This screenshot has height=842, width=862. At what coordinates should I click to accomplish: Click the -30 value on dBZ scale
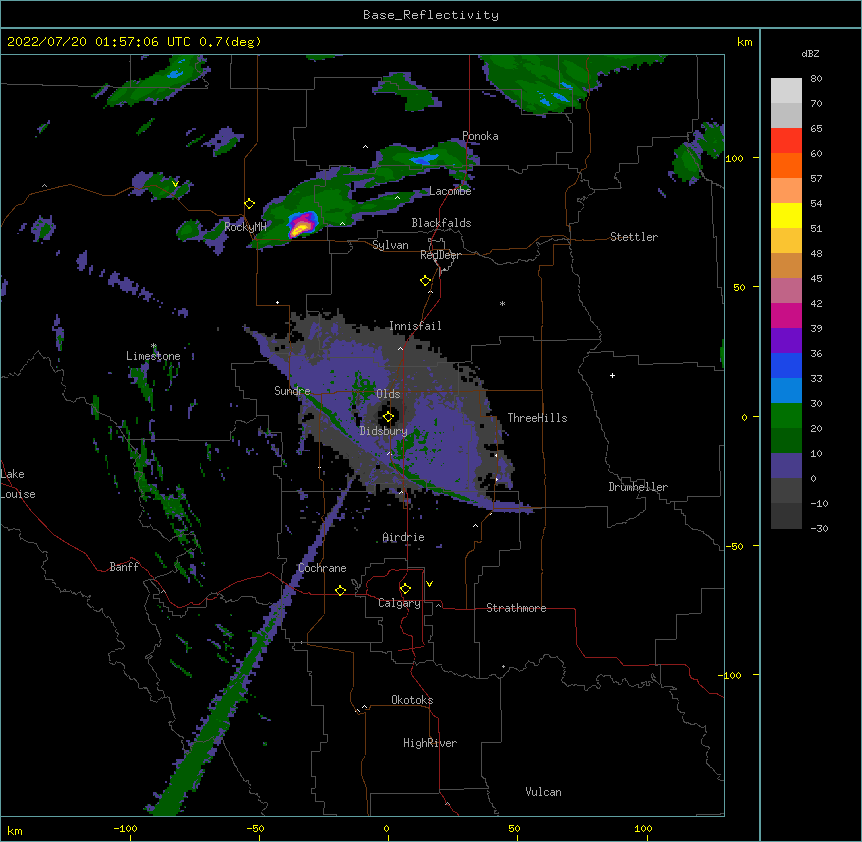coord(819,529)
